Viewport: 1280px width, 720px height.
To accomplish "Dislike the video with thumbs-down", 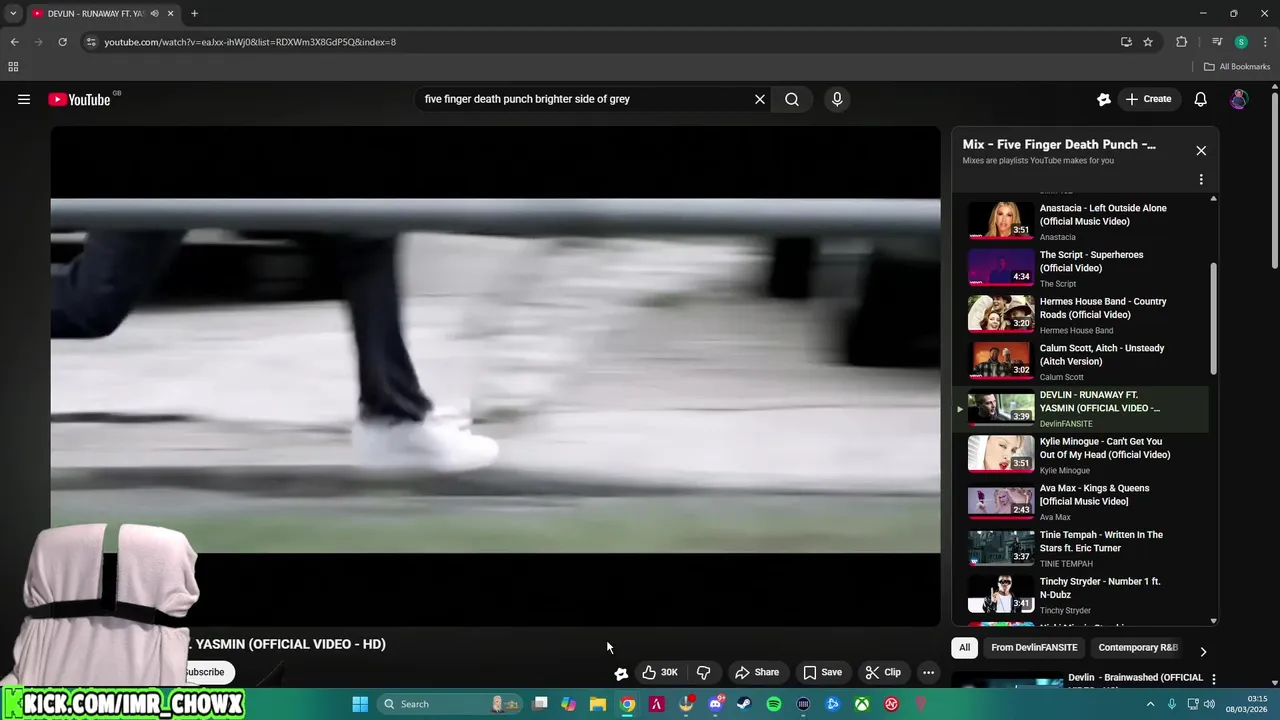I will [704, 672].
